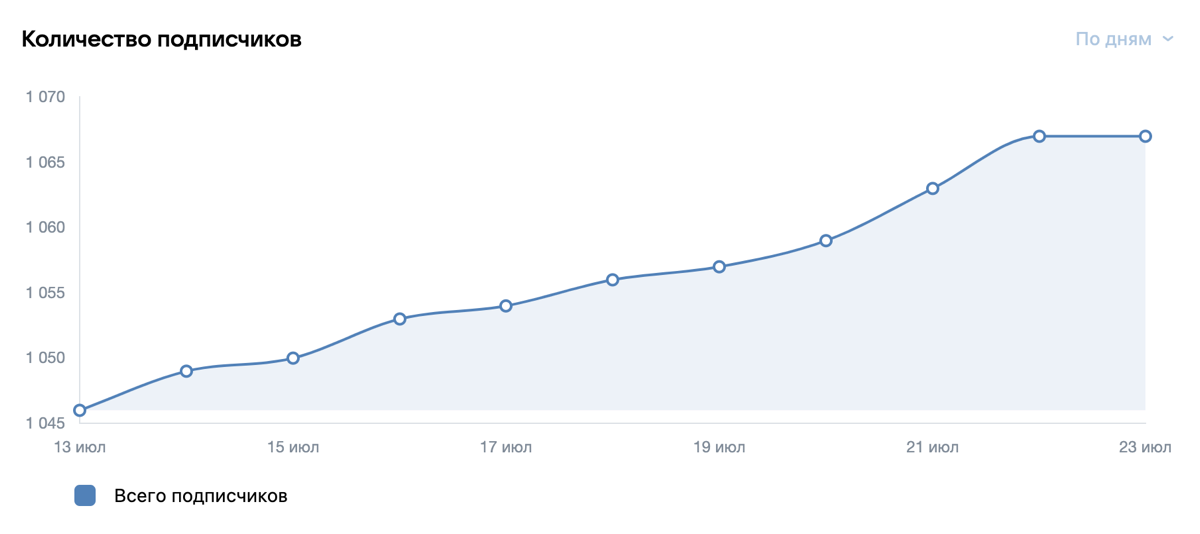Select the data point at 1 053 subscribers

399,319
